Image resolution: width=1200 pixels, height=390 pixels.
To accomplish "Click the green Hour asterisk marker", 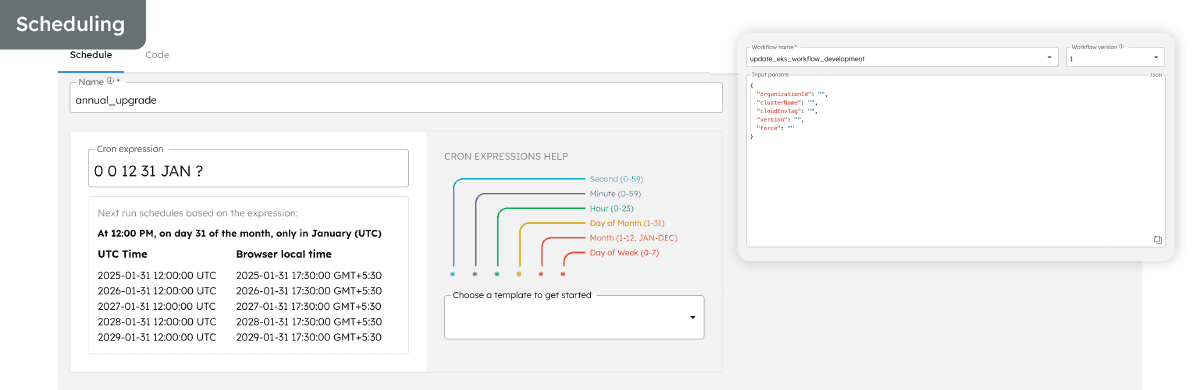I will tap(497, 273).
